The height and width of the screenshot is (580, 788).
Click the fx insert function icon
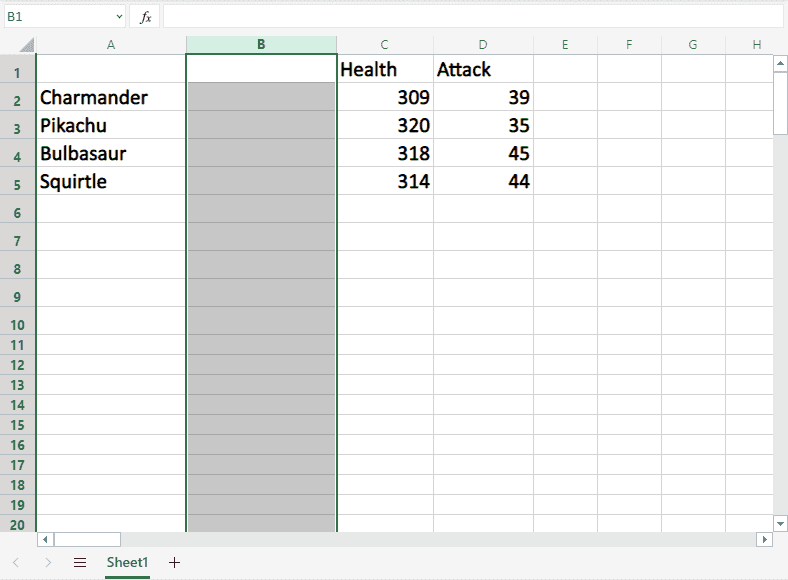(x=145, y=17)
